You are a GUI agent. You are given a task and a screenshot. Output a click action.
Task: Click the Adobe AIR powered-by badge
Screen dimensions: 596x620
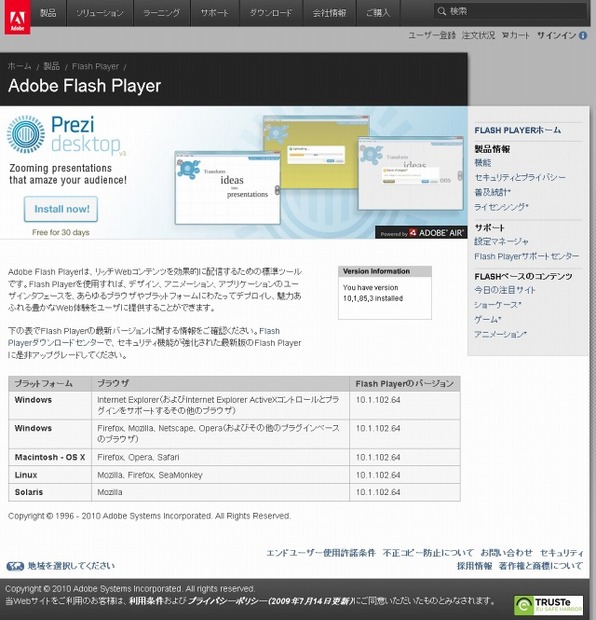tap(421, 233)
